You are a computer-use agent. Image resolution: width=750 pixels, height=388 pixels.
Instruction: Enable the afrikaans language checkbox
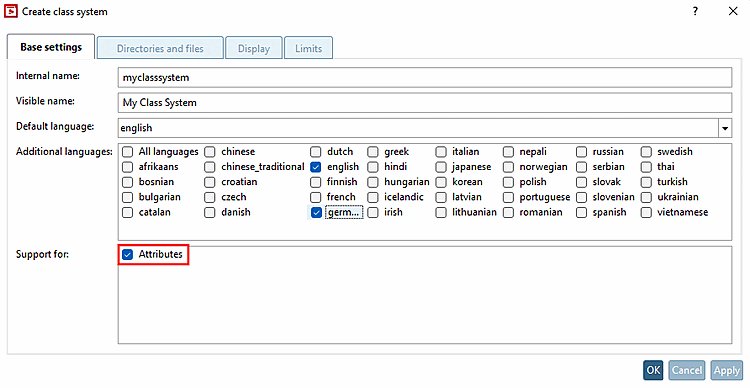point(127,167)
